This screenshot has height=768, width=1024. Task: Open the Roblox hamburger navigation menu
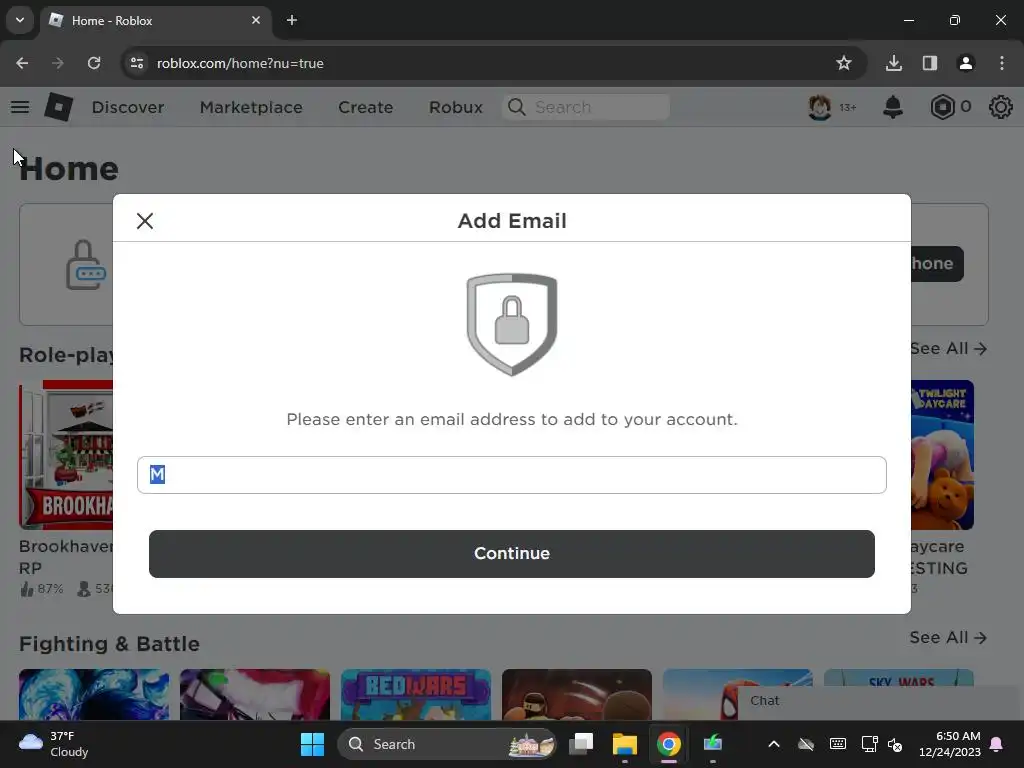pos(20,107)
